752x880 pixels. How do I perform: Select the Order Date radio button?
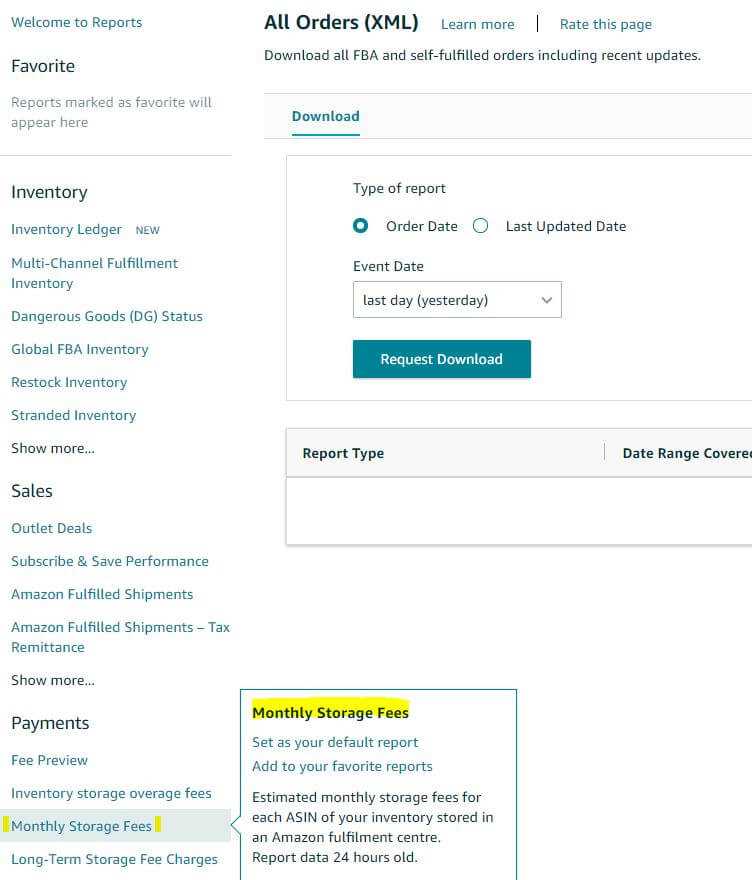click(x=361, y=226)
